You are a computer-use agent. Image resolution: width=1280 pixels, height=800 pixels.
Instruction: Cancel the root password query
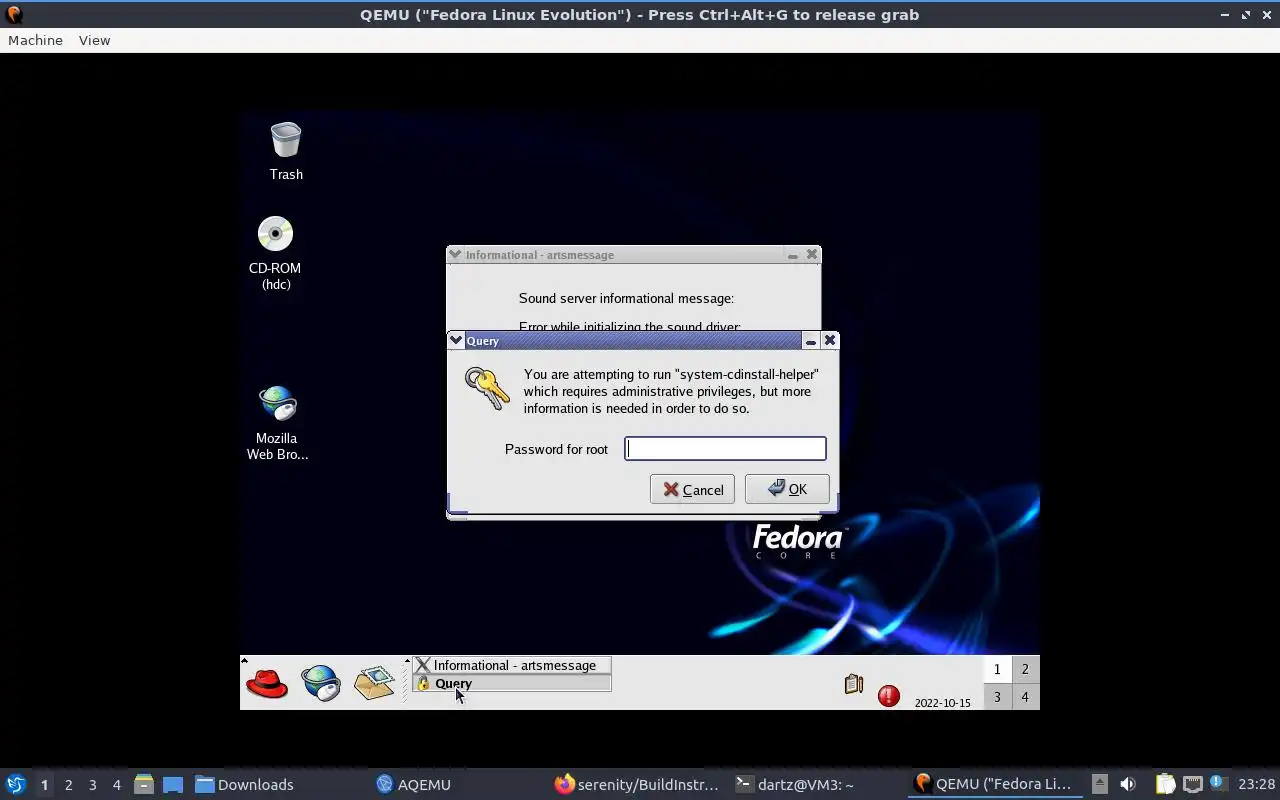coord(692,489)
